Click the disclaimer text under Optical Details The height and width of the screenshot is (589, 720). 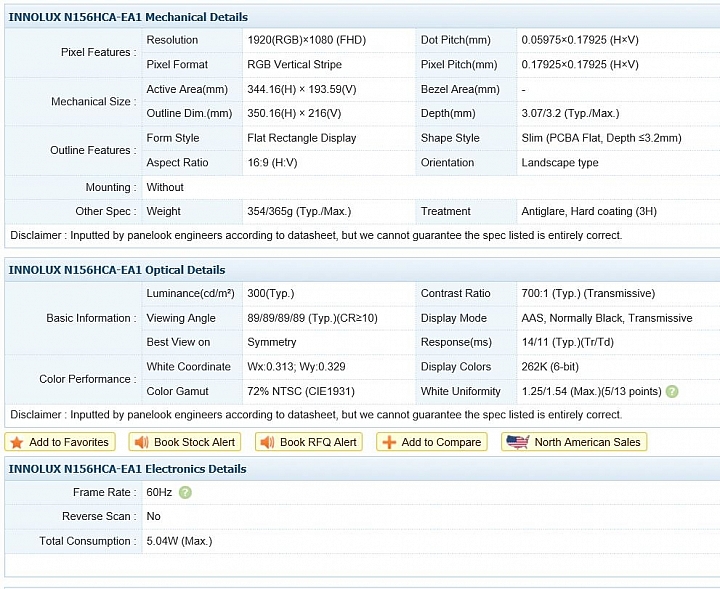click(316, 415)
